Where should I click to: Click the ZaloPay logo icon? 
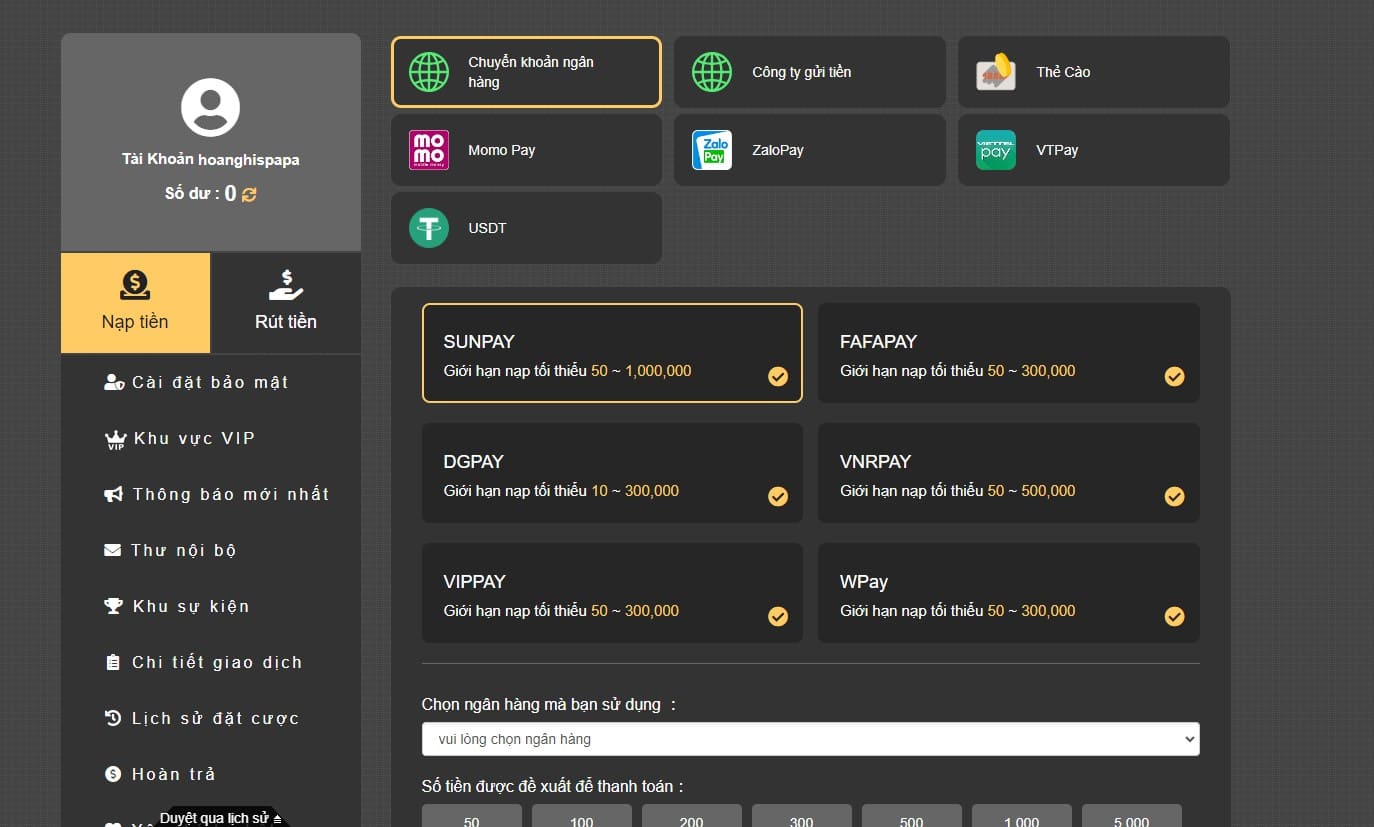712,150
